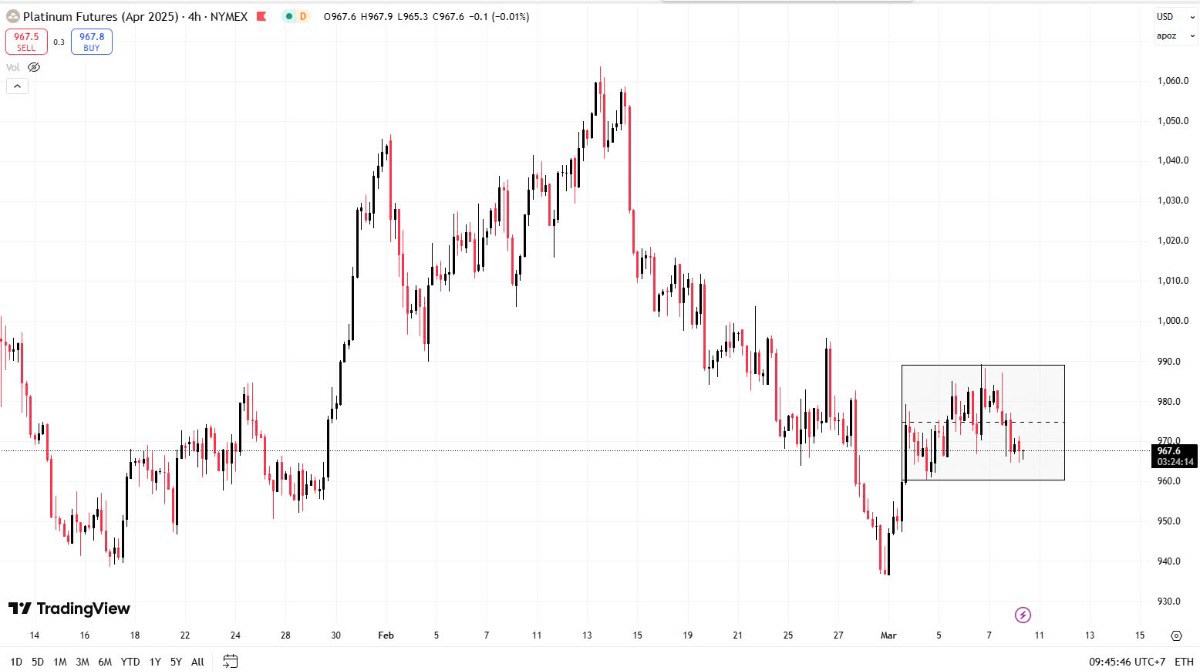Open chart settings hexagon gear icon
Viewport: 1200px width, 672px height.
pyautogui.click(x=1176, y=636)
